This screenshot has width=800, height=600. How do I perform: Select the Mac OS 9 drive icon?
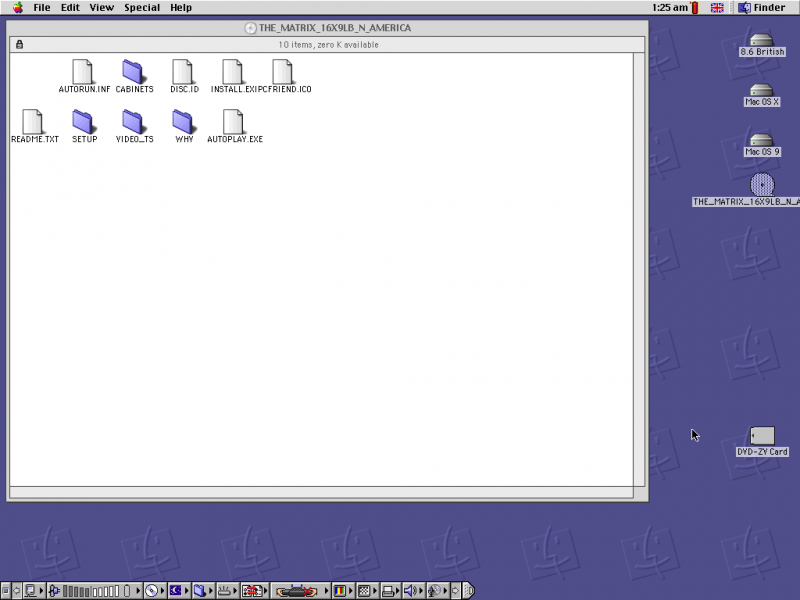point(762,140)
